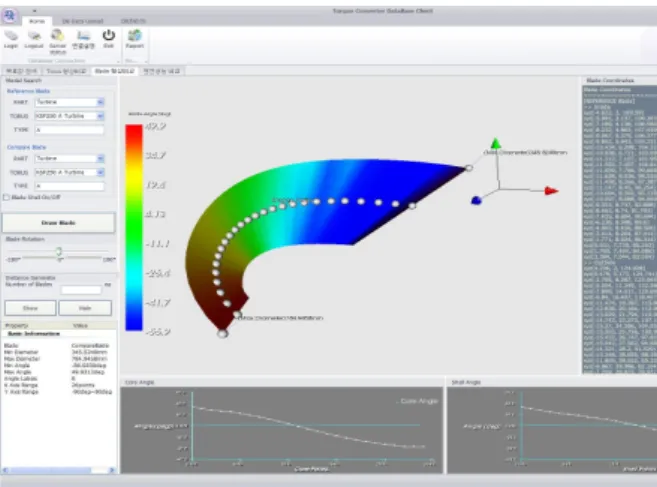Click the Min Angle property row
The image size is (657, 487).
[58, 365]
